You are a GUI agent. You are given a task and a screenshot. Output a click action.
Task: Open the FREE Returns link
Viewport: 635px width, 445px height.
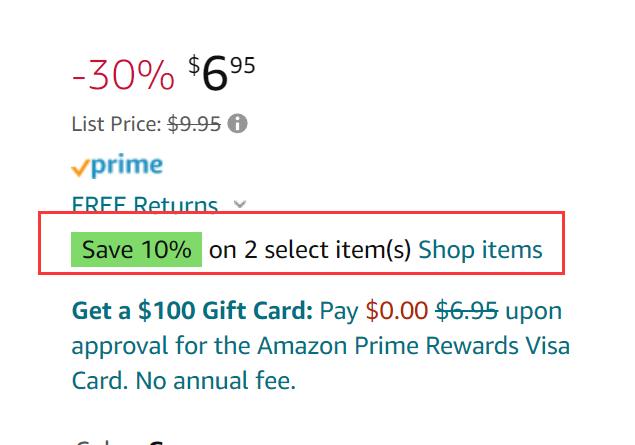(145, 204)
